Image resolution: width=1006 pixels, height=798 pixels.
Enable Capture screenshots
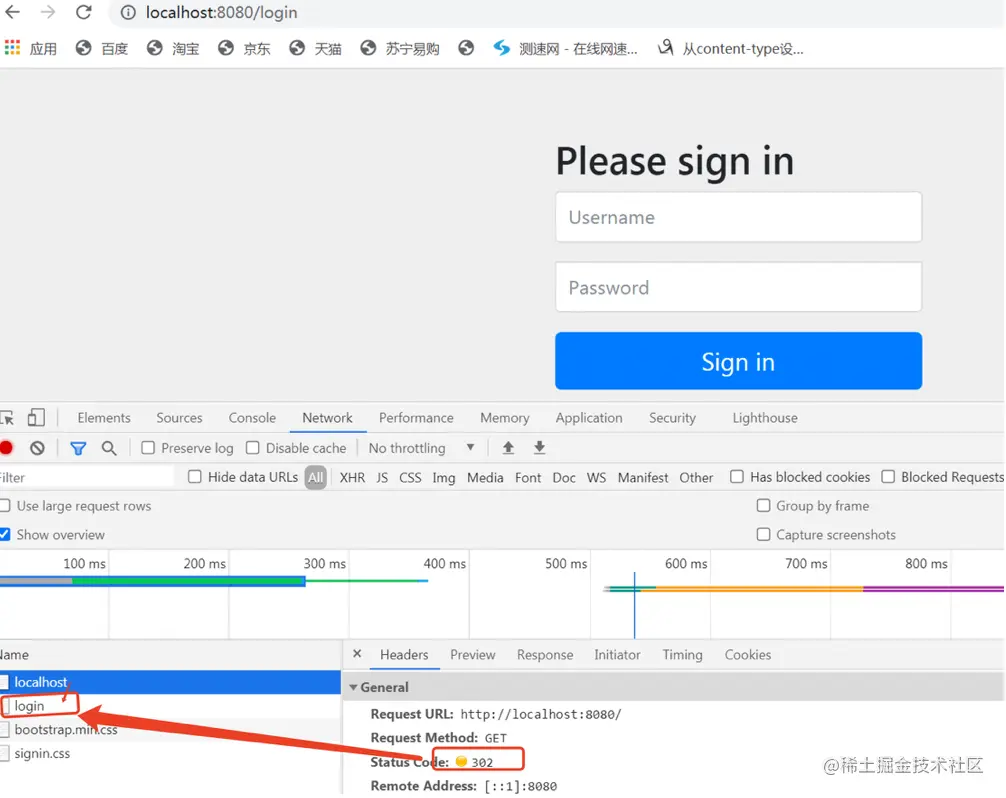763,534
